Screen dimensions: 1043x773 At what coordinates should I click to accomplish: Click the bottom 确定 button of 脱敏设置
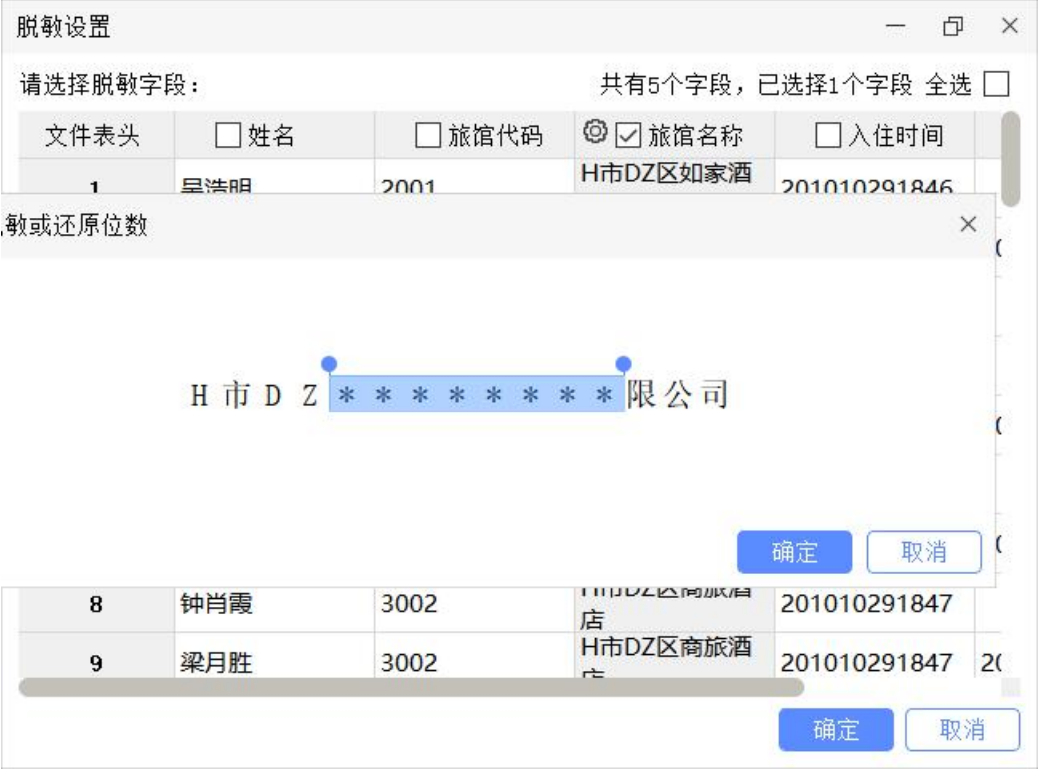[822, 730]
